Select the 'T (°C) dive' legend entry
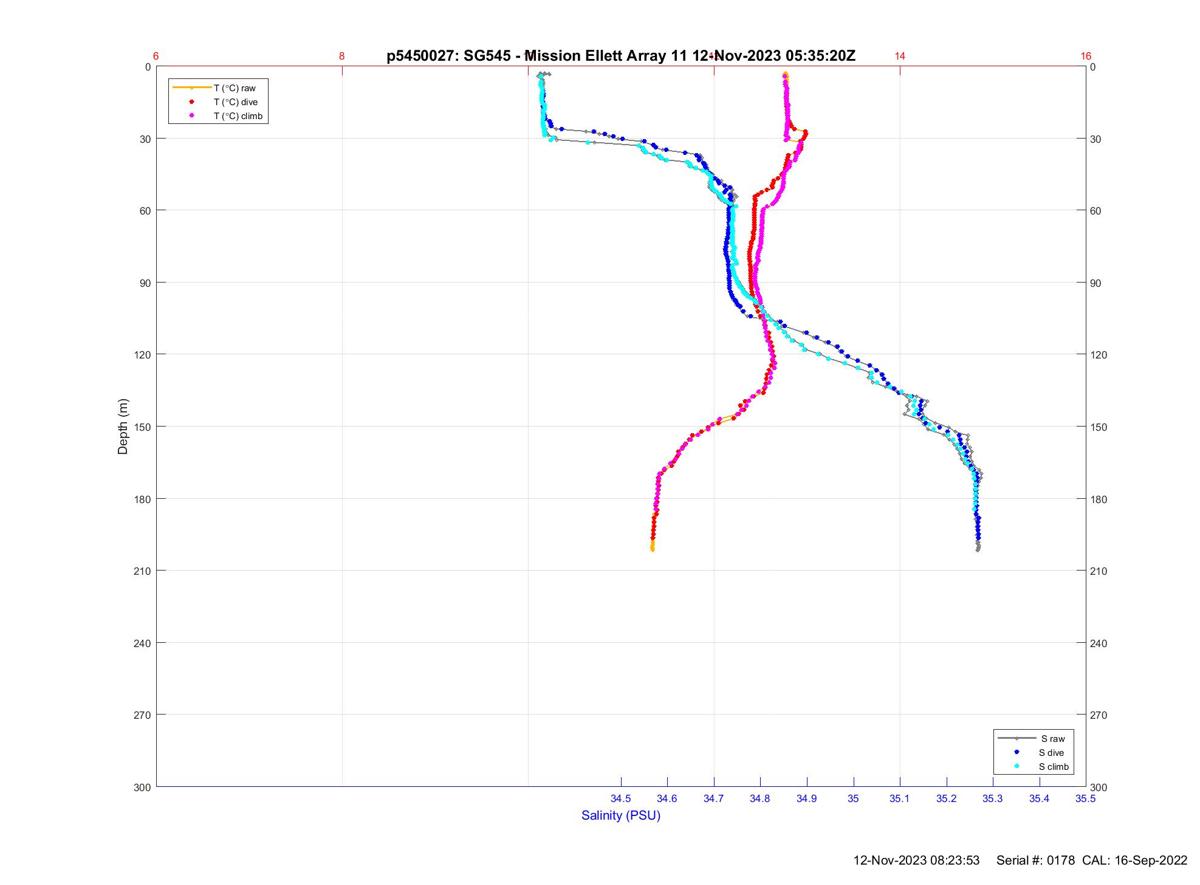 216,102
